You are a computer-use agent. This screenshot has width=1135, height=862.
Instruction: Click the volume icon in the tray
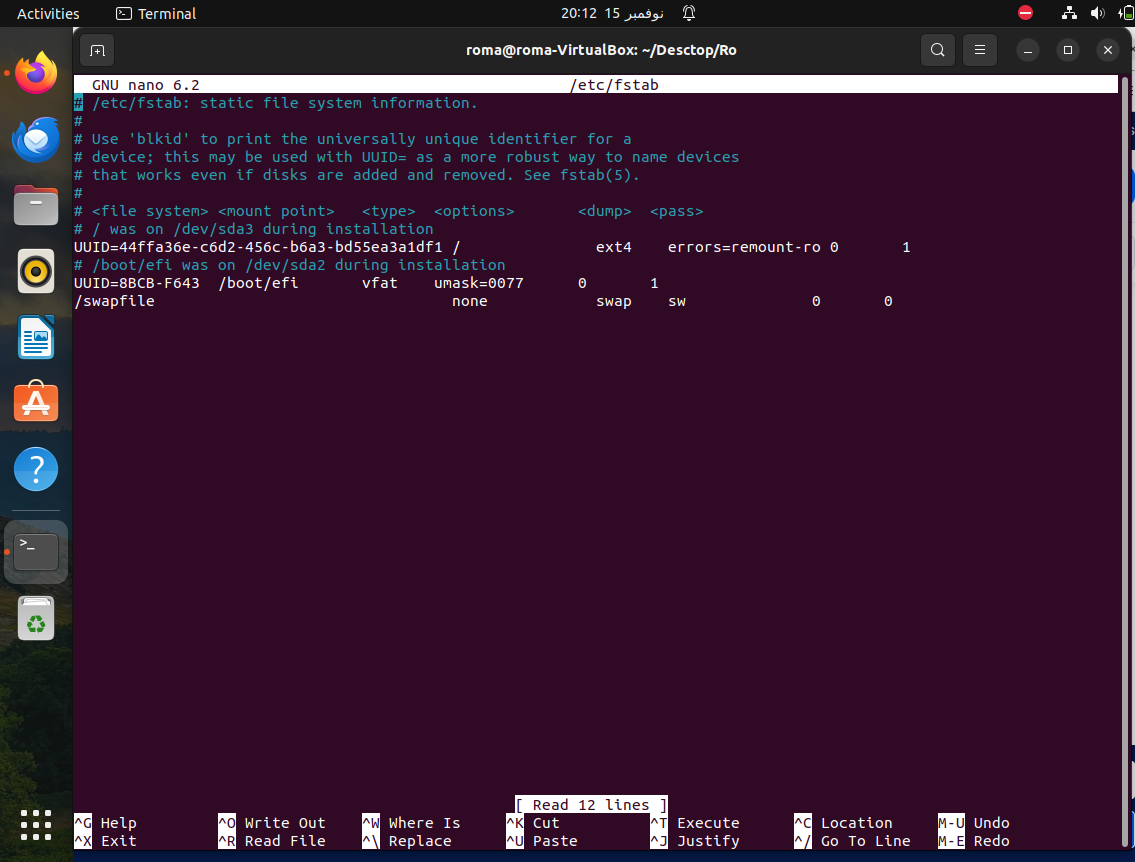click(1097, 13)
